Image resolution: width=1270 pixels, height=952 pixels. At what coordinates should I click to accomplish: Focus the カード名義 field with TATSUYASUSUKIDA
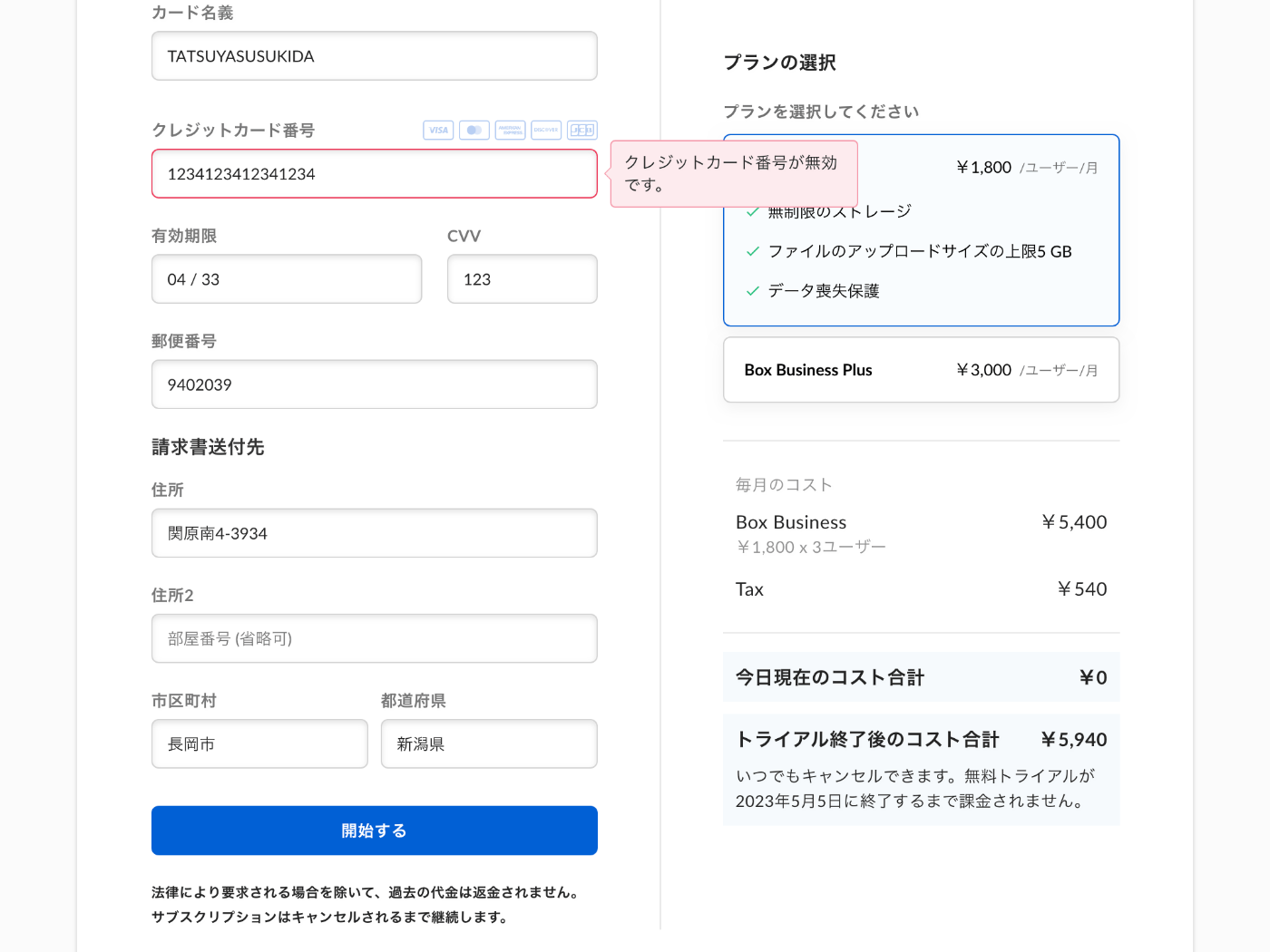[x=375, y=56]
